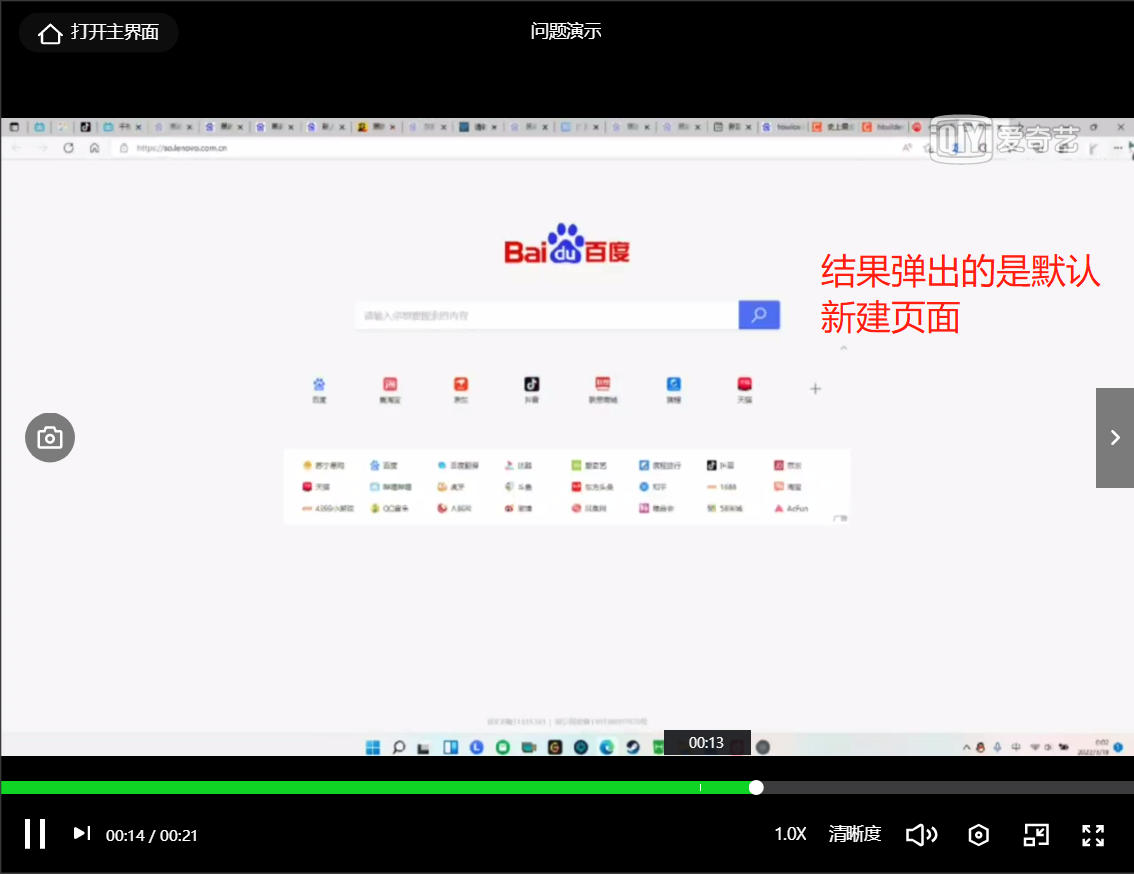Click the 00:14 / 00:21 time display
Viewport: 1134px width, 874px height.
[x=152, y=836]
